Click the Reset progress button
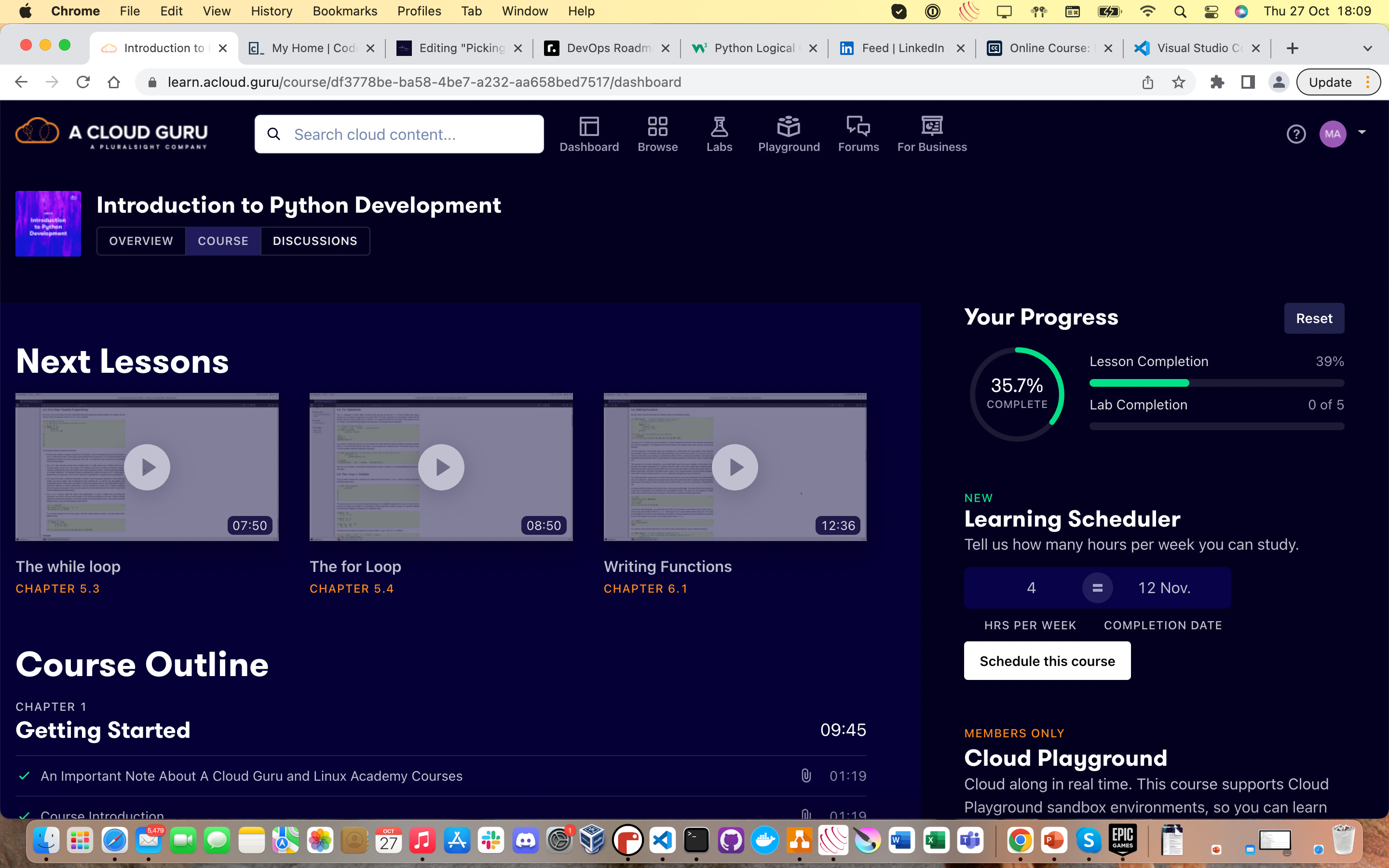 (1314, 318)
